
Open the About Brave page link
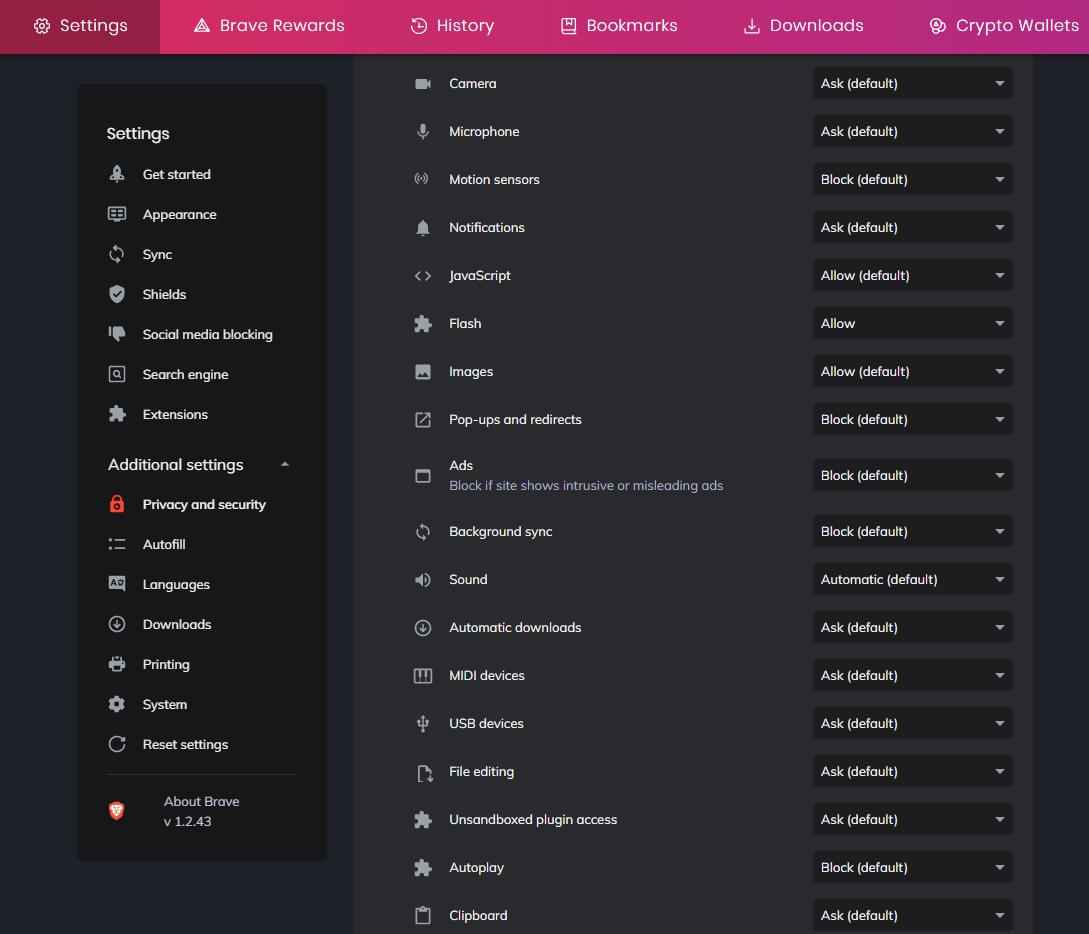(x=201, y=801)
